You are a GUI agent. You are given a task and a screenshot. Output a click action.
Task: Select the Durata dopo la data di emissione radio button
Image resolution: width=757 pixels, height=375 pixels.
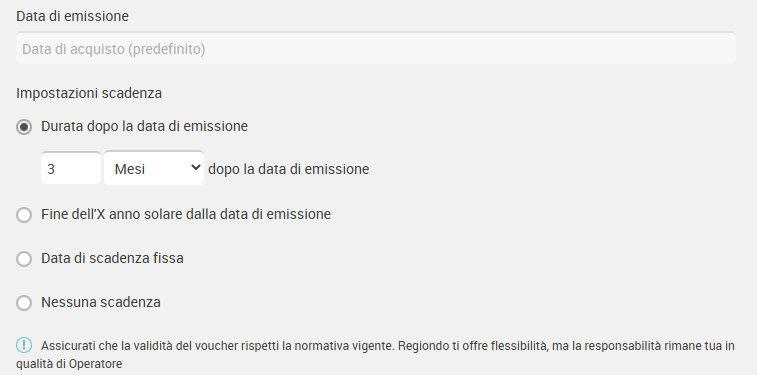(x=24, y=127)
